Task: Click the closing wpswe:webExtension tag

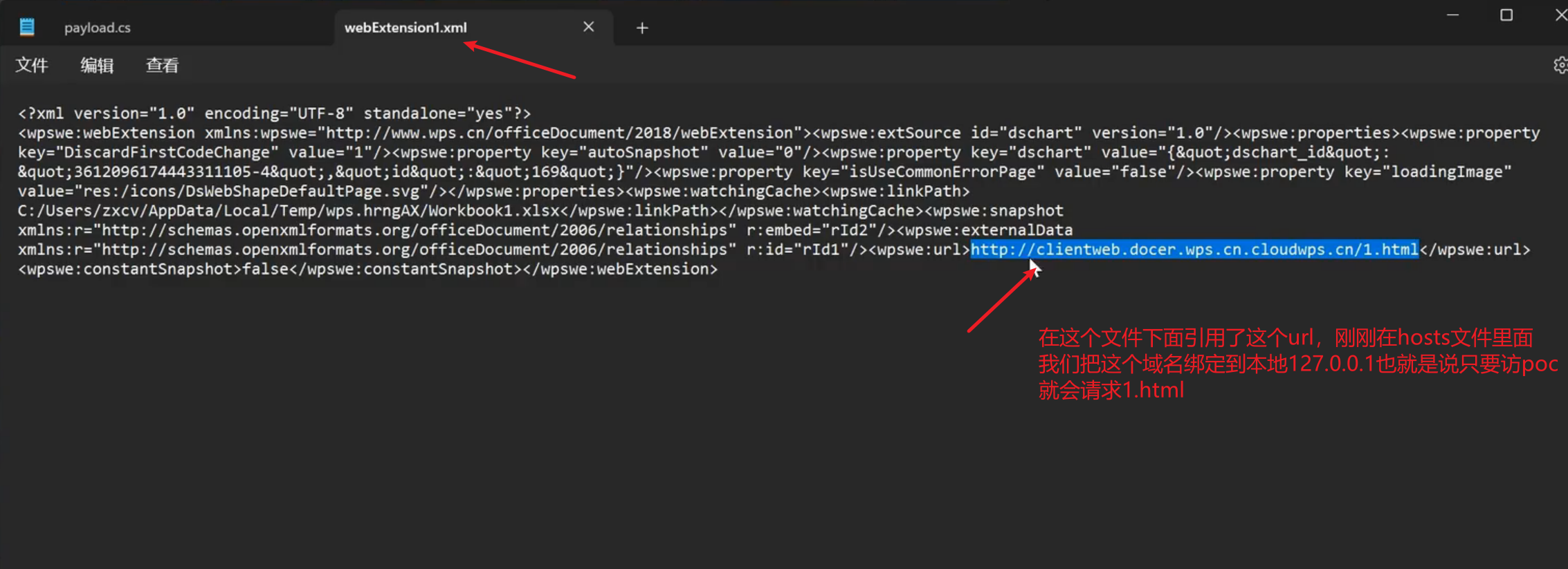Action: pyautogui.click(x=620, y=269)
